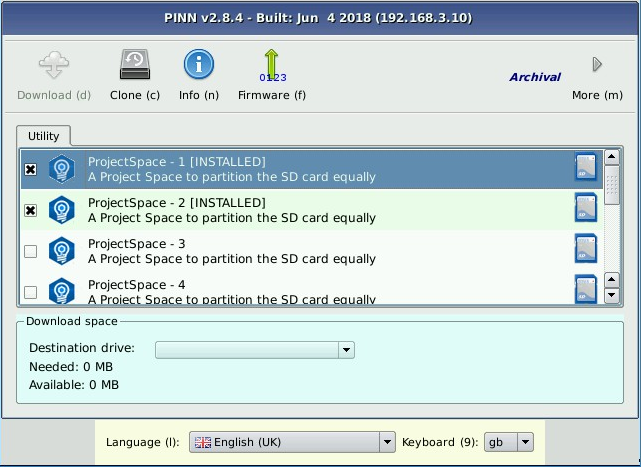Viewport: 641px width, 467px height.
Task: Click the list scrollbar up arrow at top
Action: click(612, 157)
